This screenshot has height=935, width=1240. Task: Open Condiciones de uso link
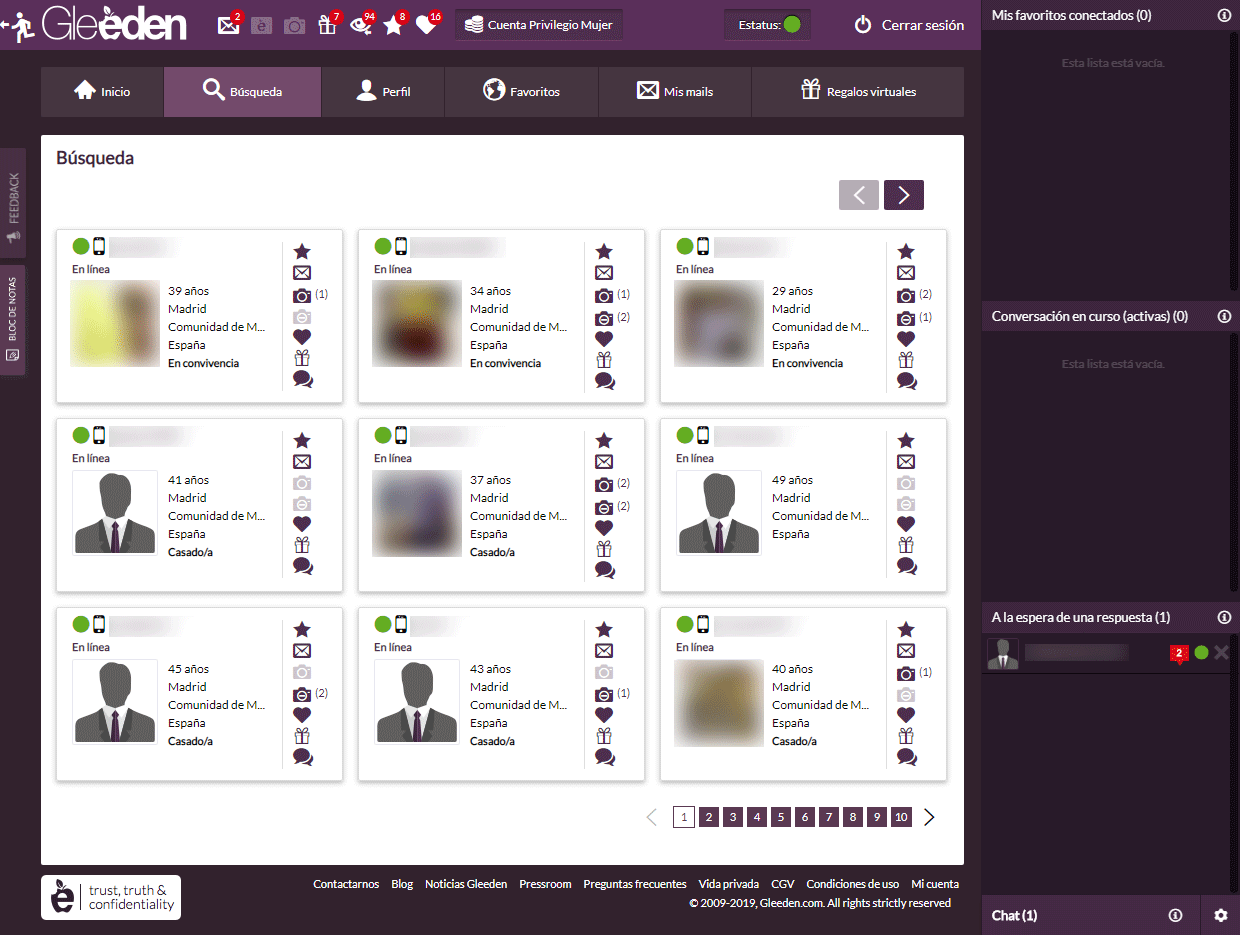click(x=853, y=884)
